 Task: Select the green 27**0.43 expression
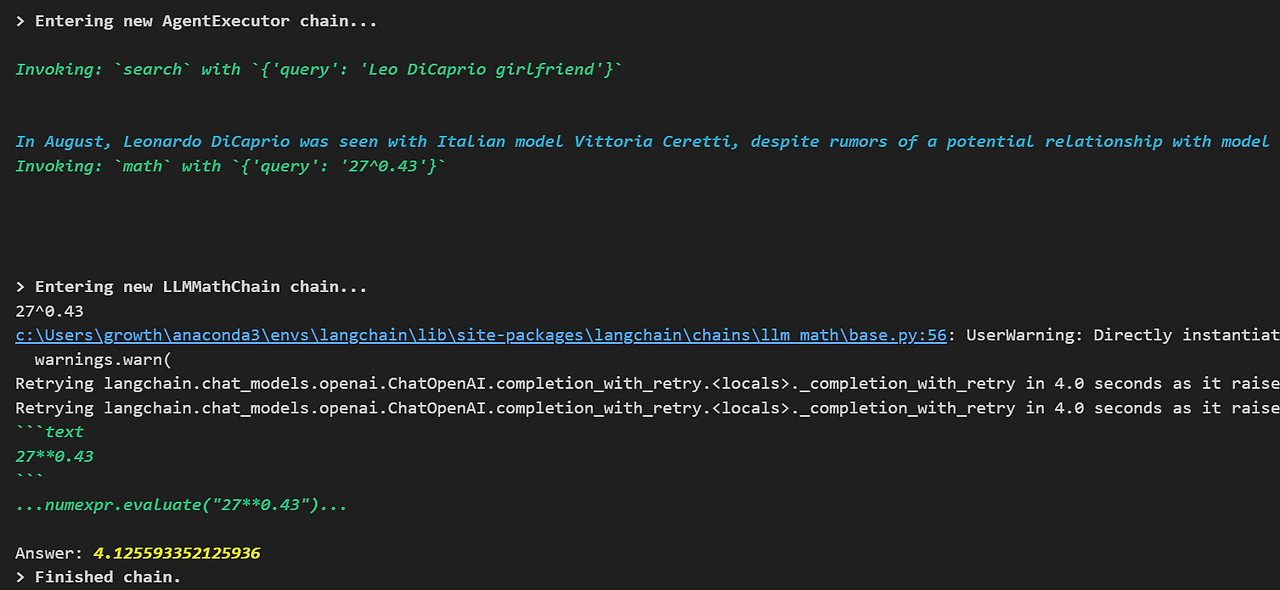[54, 456]
